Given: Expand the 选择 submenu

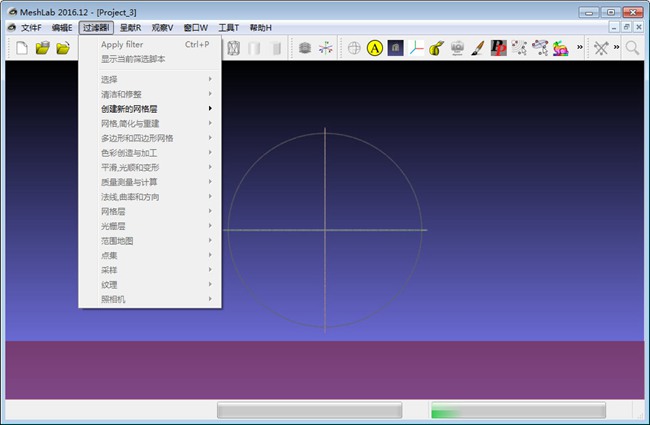Looking at the screenshot, I should click(150, 79).
